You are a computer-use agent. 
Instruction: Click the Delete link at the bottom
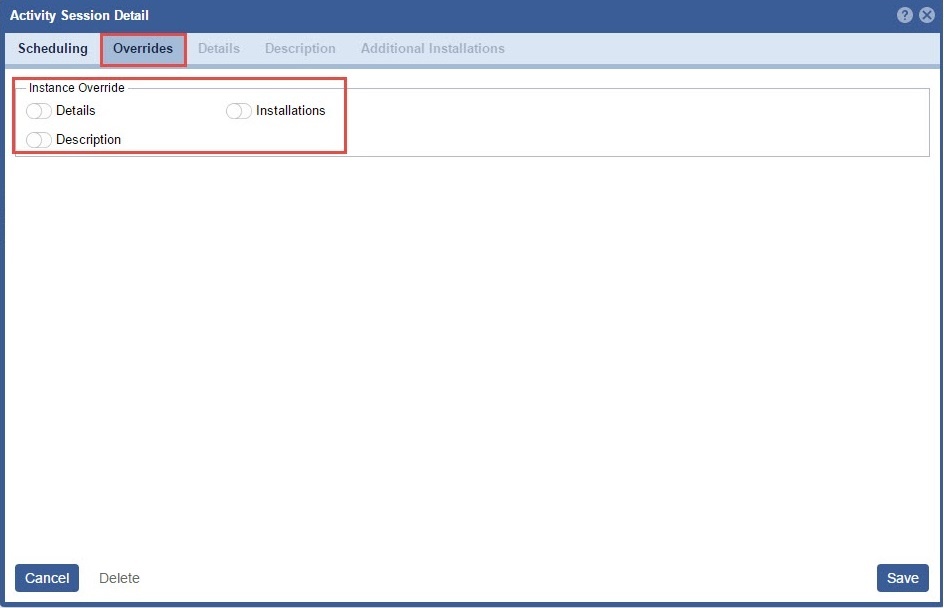119,578
